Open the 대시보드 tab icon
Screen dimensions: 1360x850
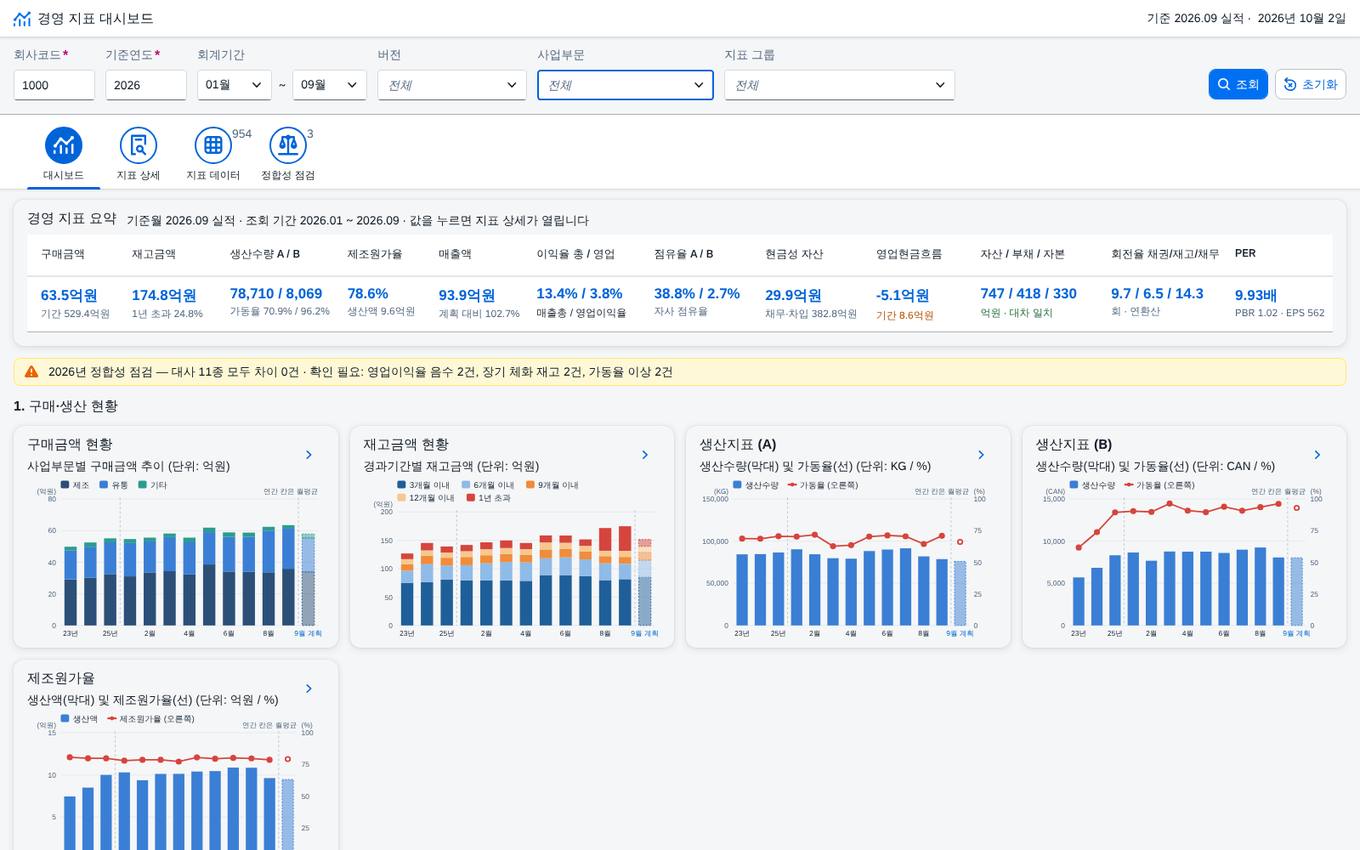63,145
